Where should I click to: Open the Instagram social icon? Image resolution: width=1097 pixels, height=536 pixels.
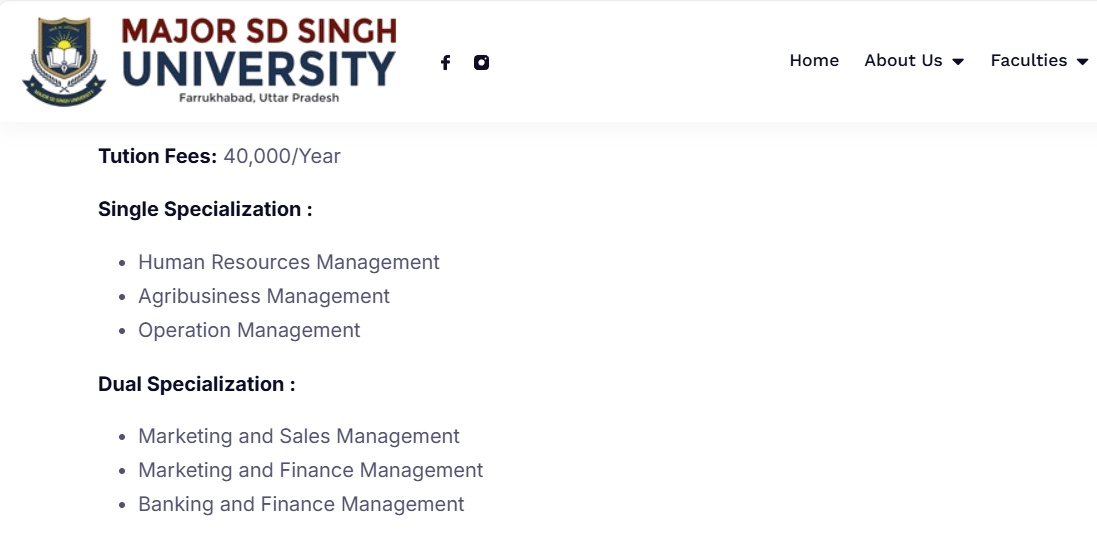coord(481,62)
